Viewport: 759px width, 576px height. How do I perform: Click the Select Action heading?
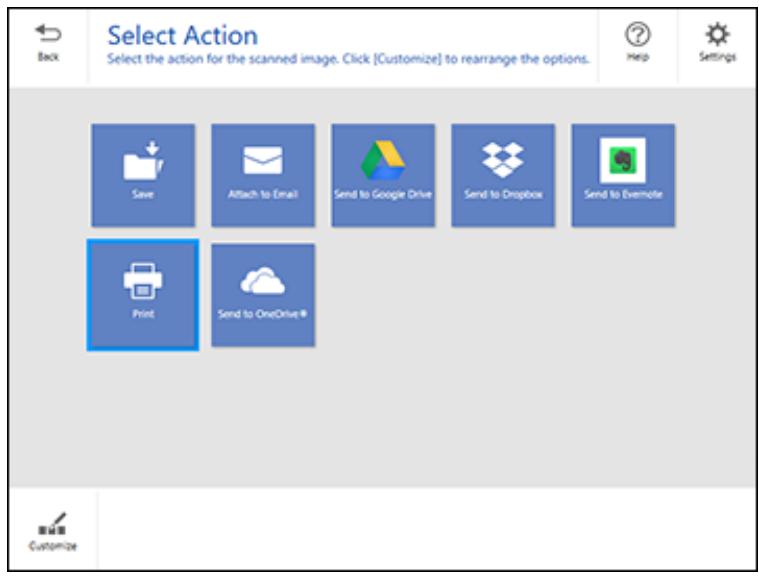tap(182, 36)
